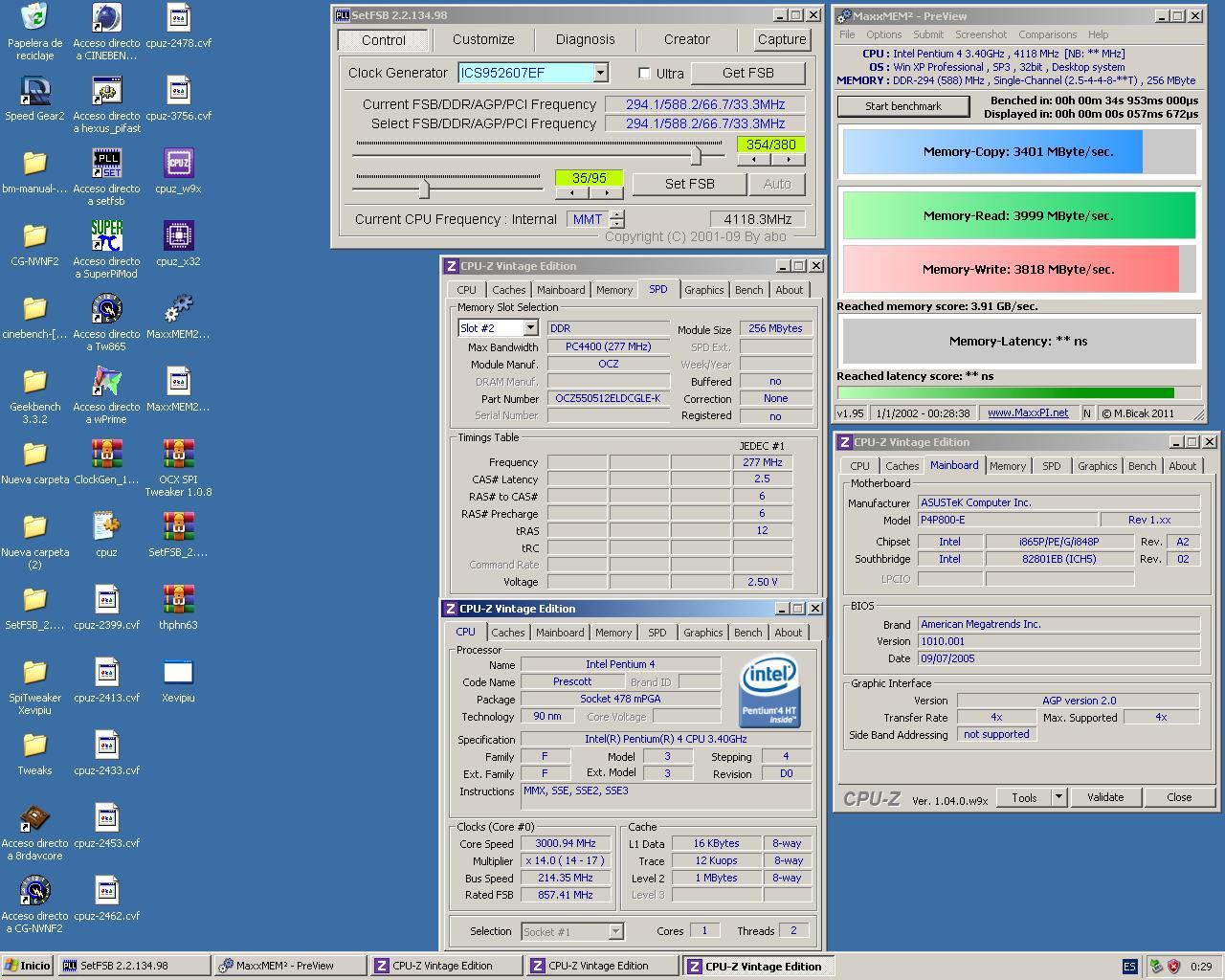Viewport: 1225px width, 980px height.
Task: Expand the Clock Generator dropdown
Action: tap(600, 73)
